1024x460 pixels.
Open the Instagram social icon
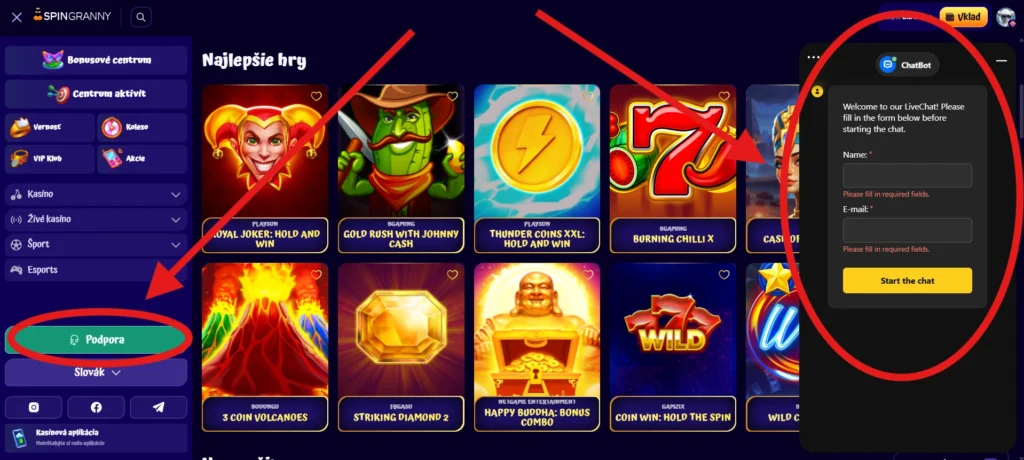[34, 407]
